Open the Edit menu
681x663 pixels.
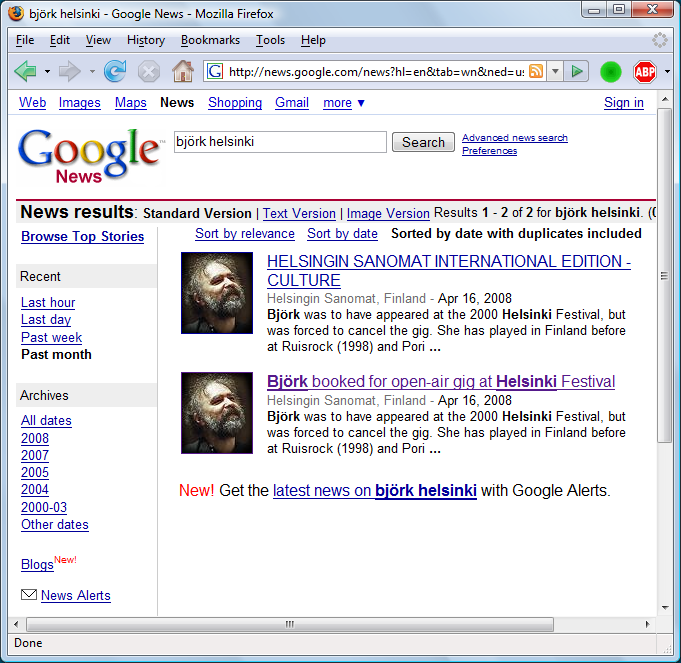60,40
